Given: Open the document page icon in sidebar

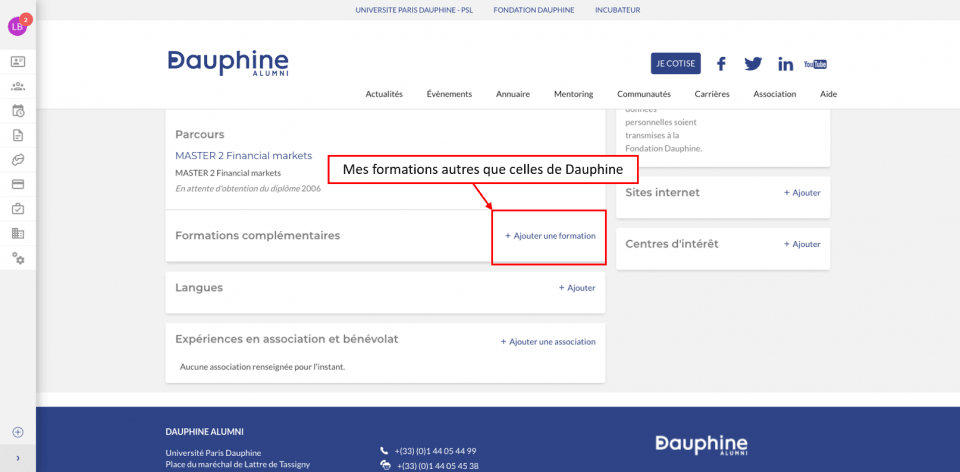Looking at the screenshot, I should coord(18,135).
